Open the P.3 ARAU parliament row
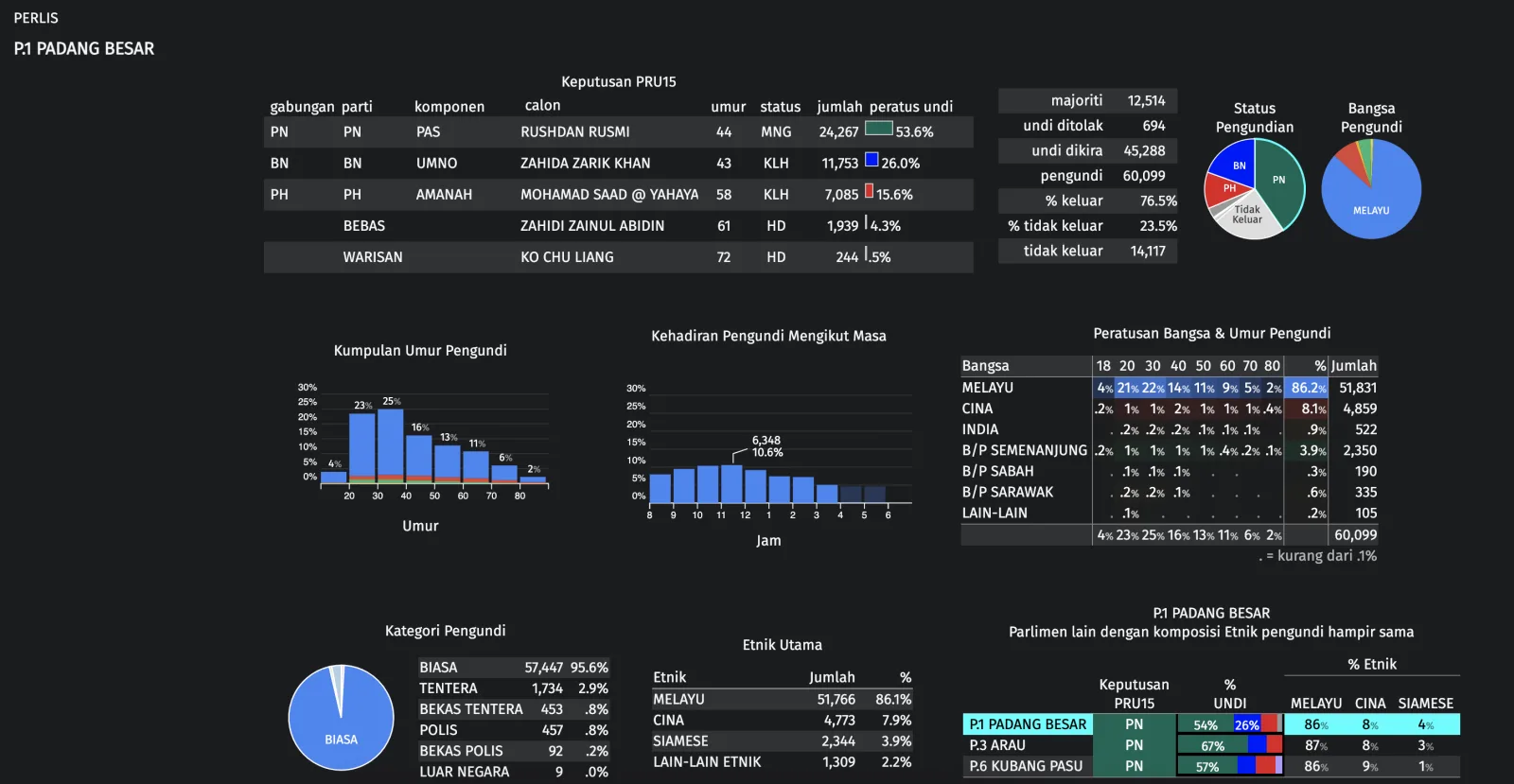1514x784 pixels. click(1211, 745)
